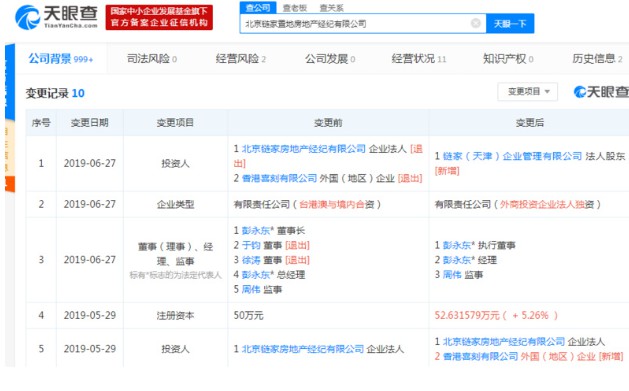Open 徐涛 董事 link
Screen dimensions: 629x391
(x=251, y=260)
